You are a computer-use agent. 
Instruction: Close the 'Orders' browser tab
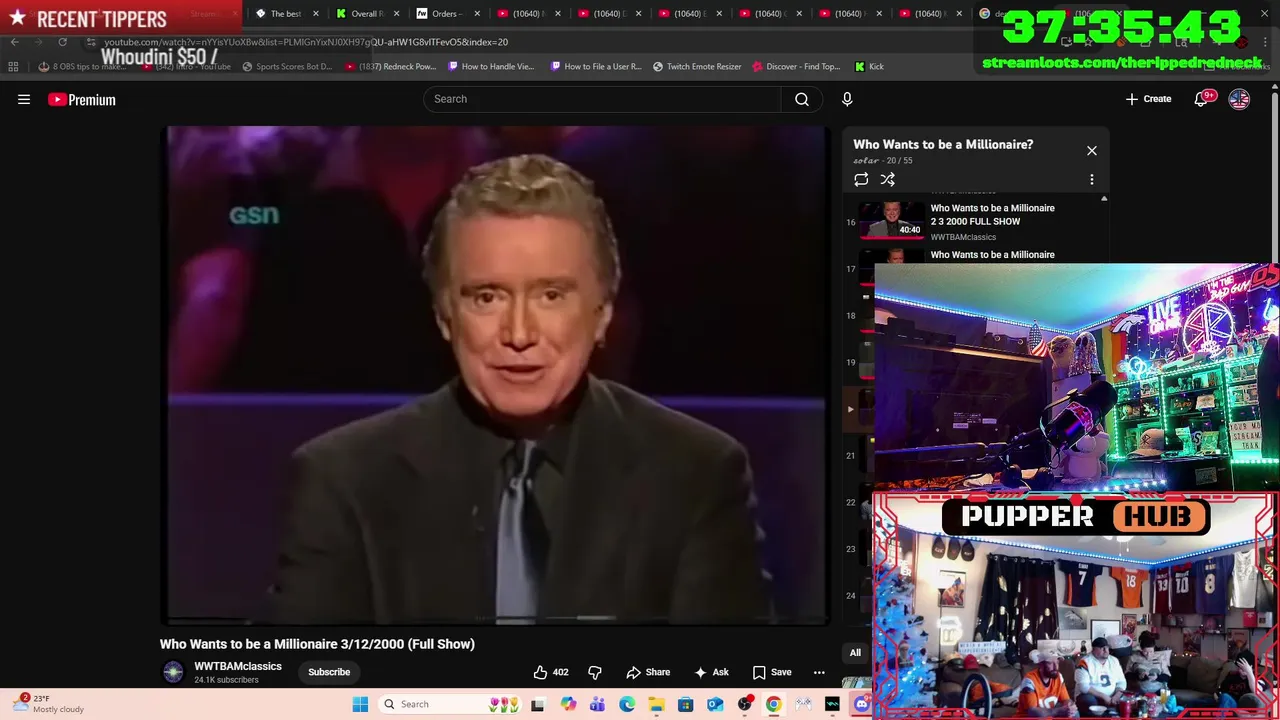[x=476, y=14]
